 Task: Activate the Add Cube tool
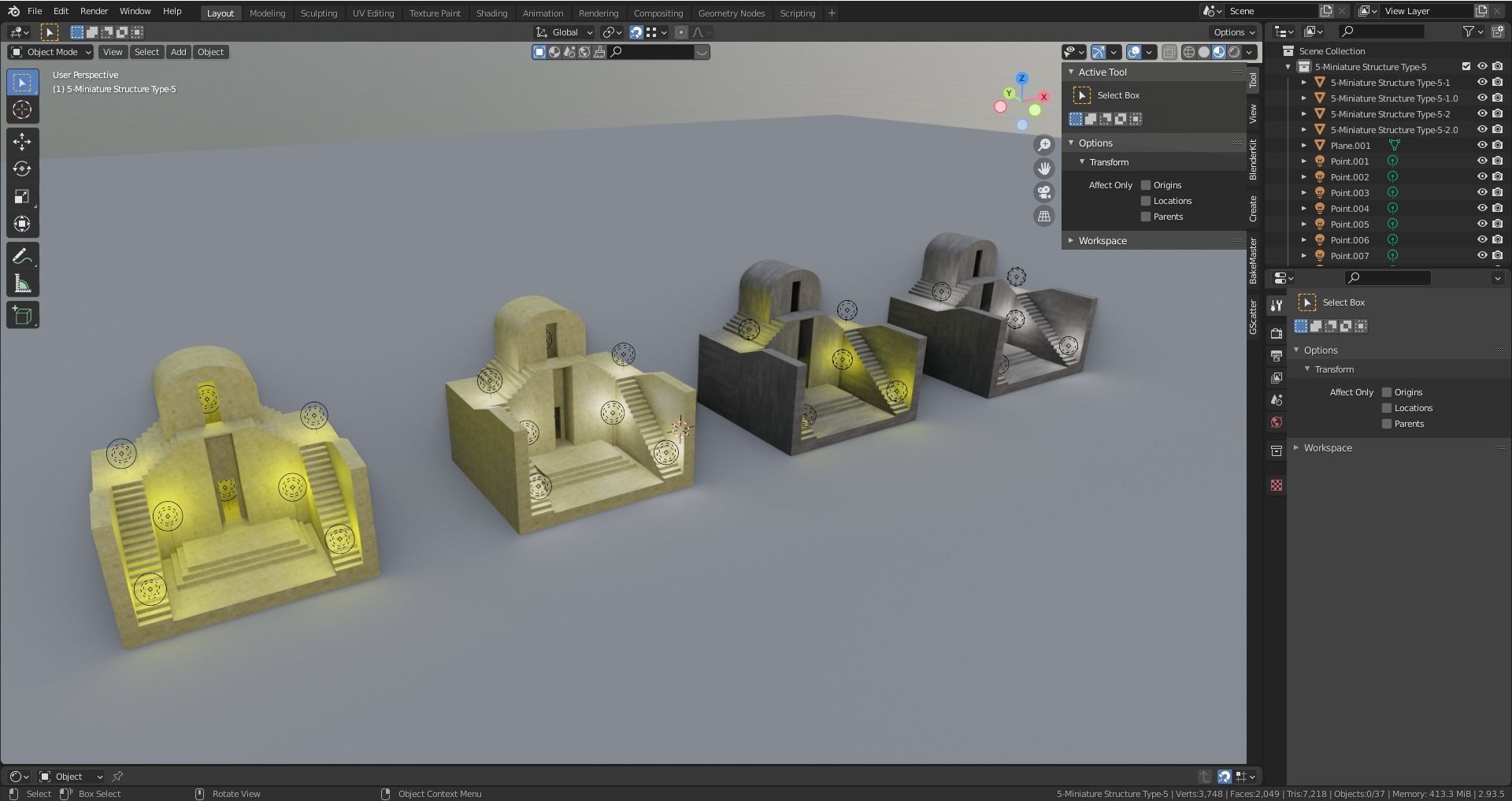[x=22, y=314]
